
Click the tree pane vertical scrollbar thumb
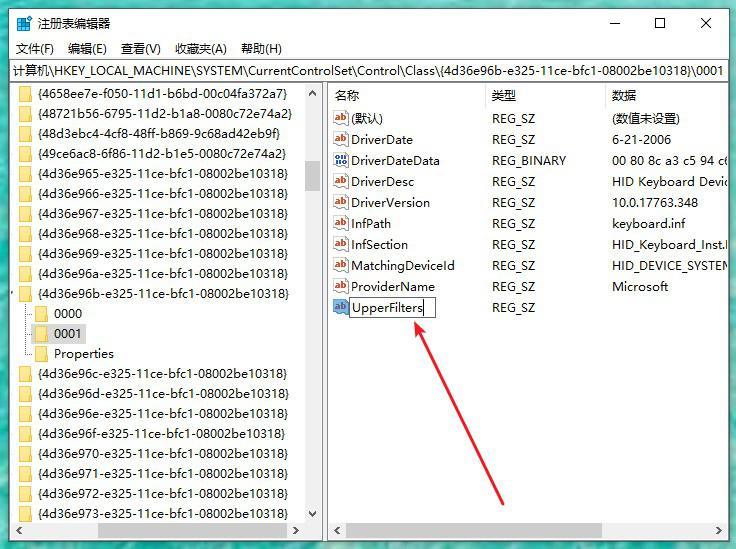tap(312, 176)
